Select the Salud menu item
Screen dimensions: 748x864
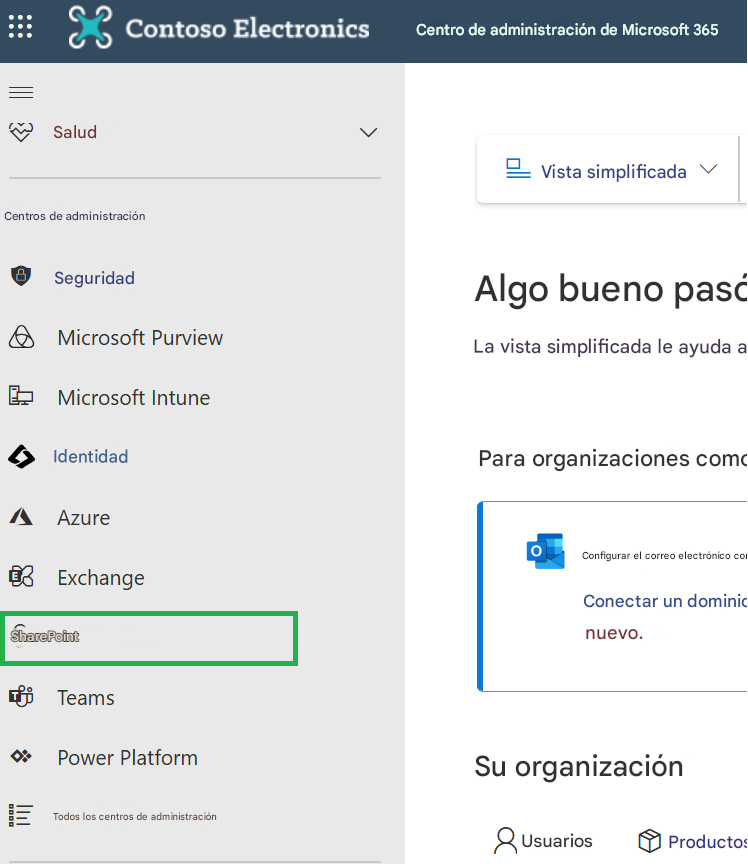(x=75, y=132)
